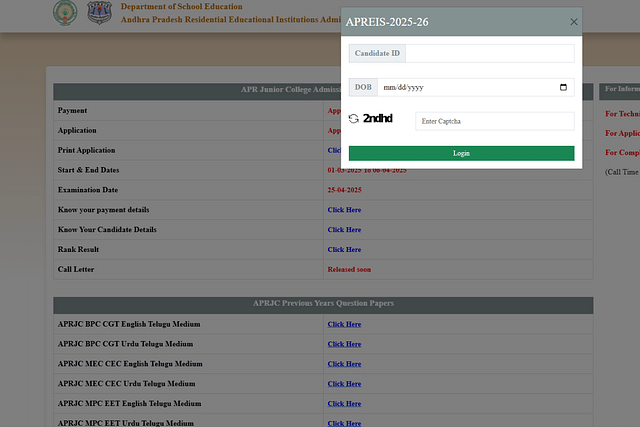640x427 pixels.
Task: Focus the Candidate ID input field
Action: 490,53
